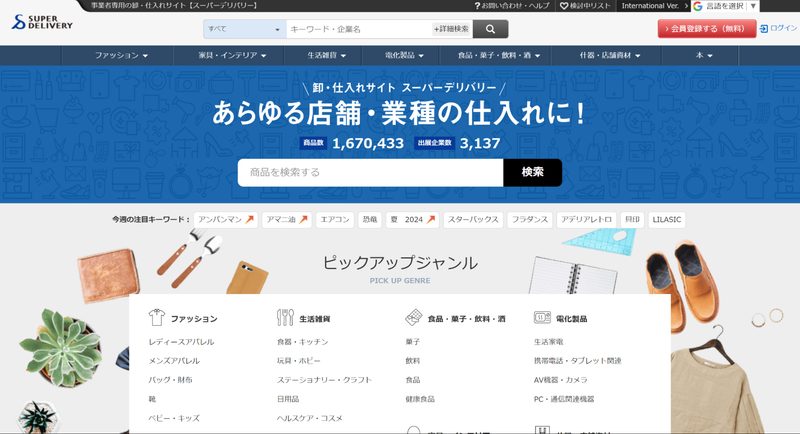
Task: Click the +詳細検索 advanced search button
Action: pyautogui.click(x=451, y=29)
